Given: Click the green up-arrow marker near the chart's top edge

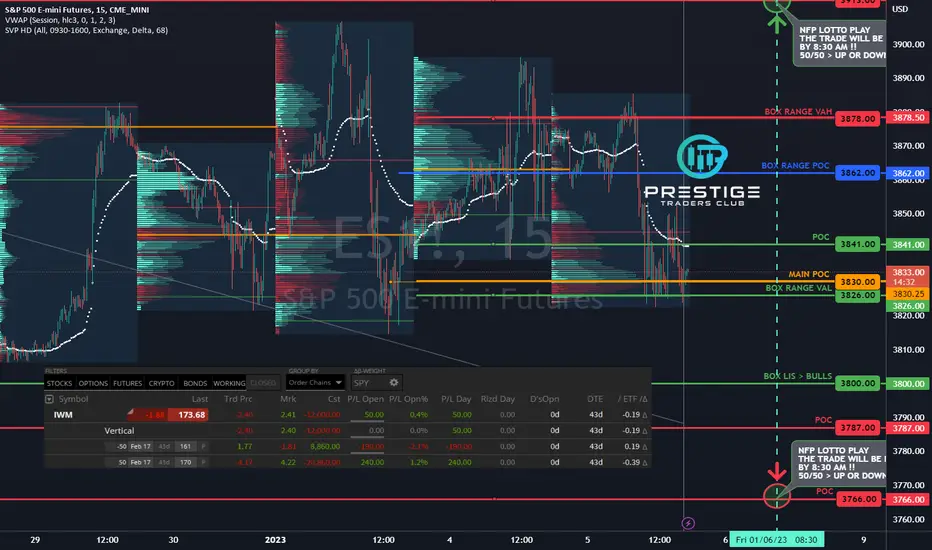Looking at the screenshot, I should pyautogui.click(x=776, y=23).
